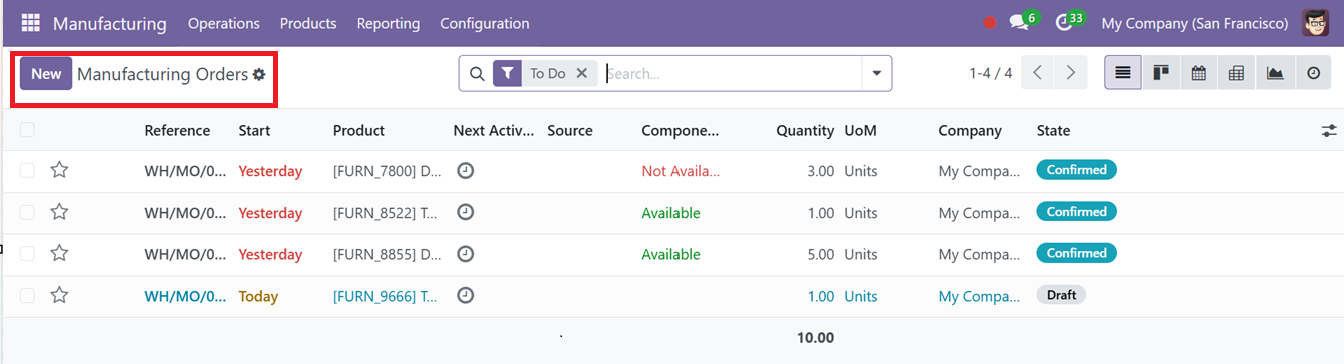The width and height of the screenshot is (1344, 364).
Task: Click the 5.00 quantity cell
Action: (820, 254)
